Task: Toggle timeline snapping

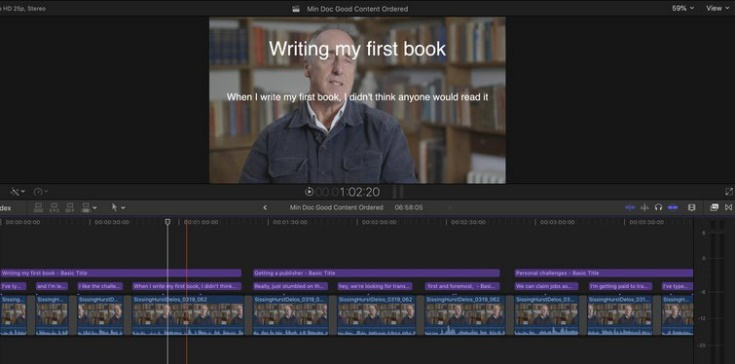Action: pos(673,208)
